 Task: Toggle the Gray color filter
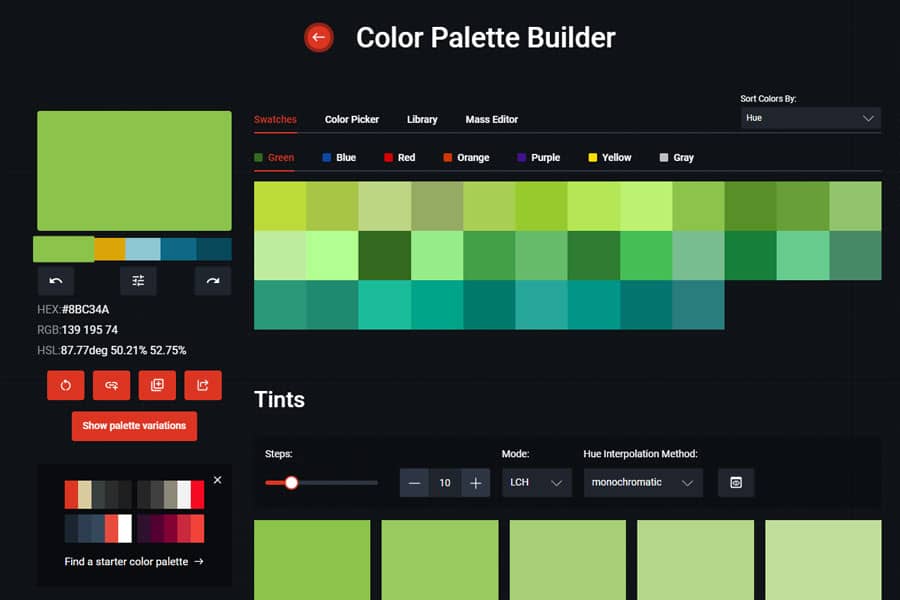[x=676, y=157]
